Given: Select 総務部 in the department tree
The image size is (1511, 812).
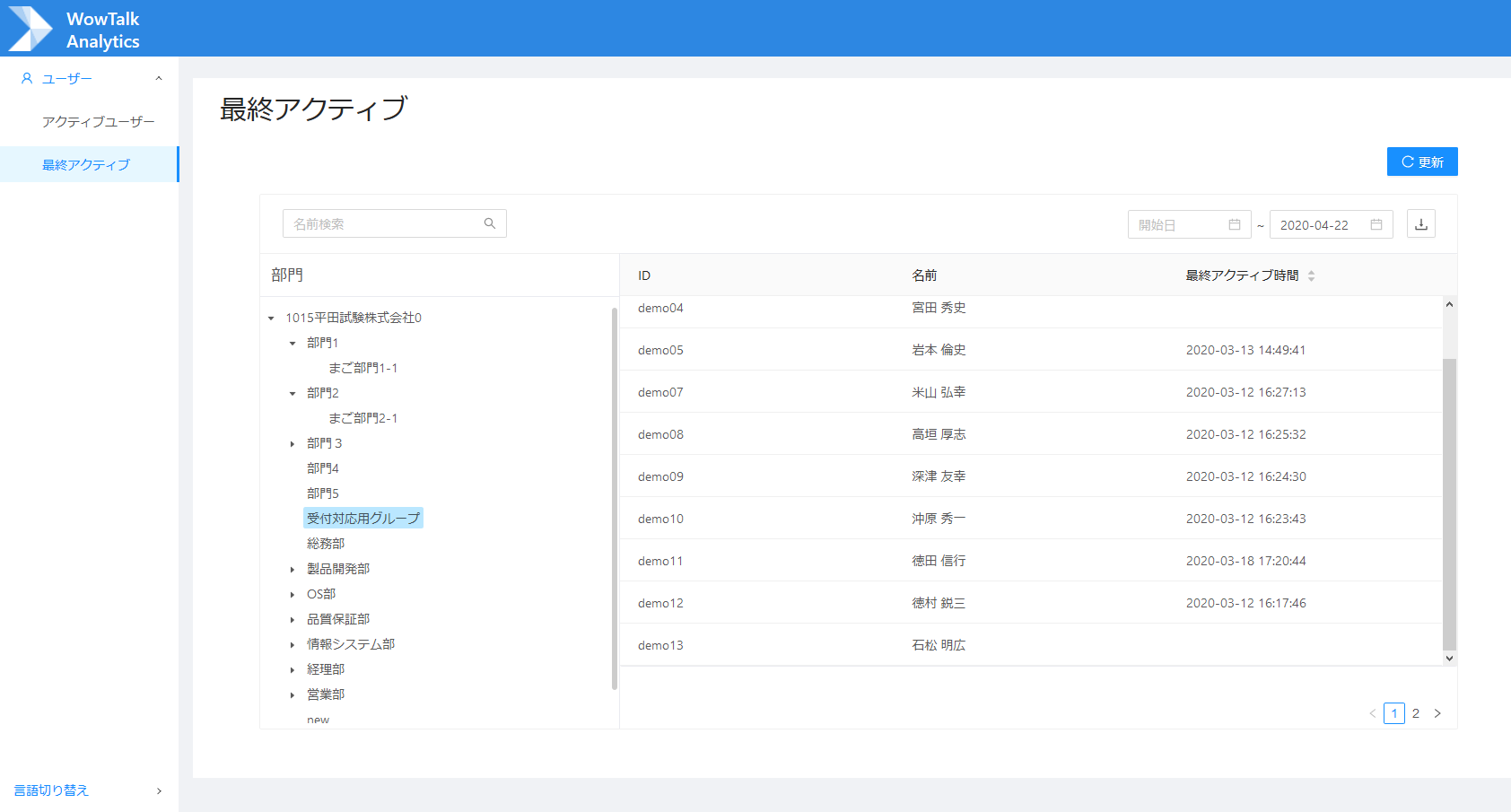Looking at the screenshot, I should (326, 544).
